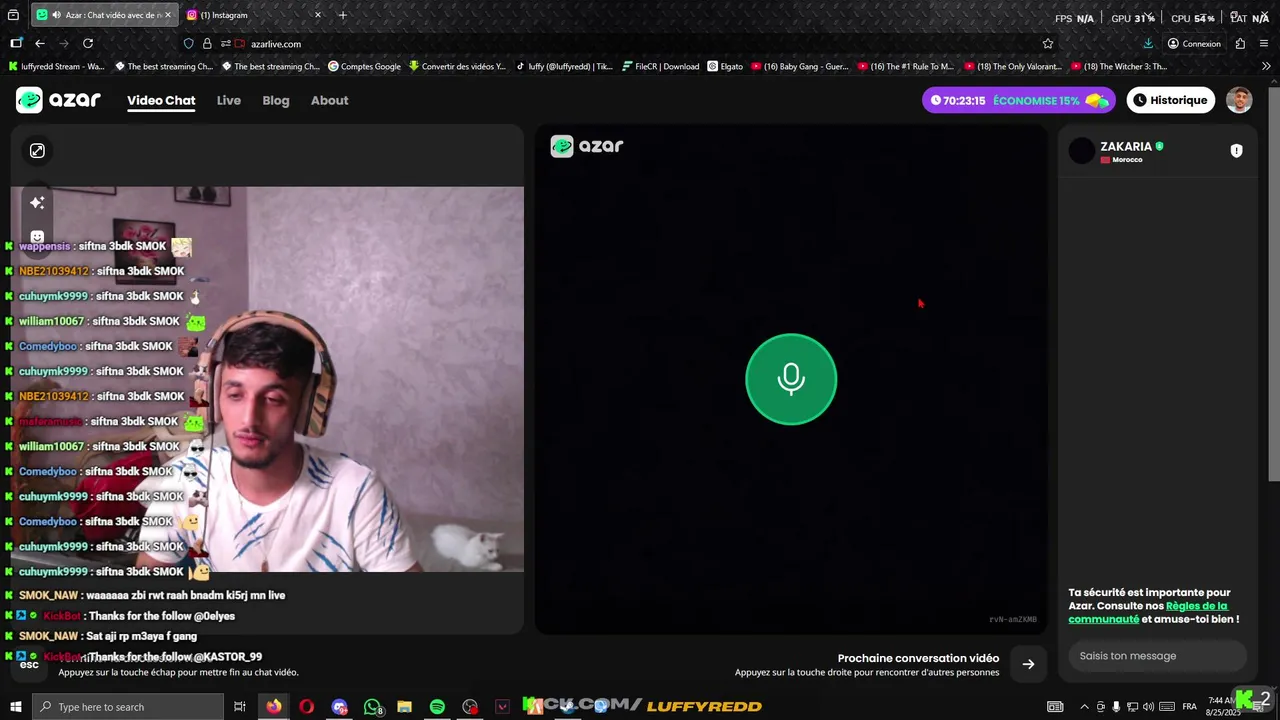1280x720 pixels.
Task: Click the smiley sticker icon under sparkle
Action: click(37, 237)
